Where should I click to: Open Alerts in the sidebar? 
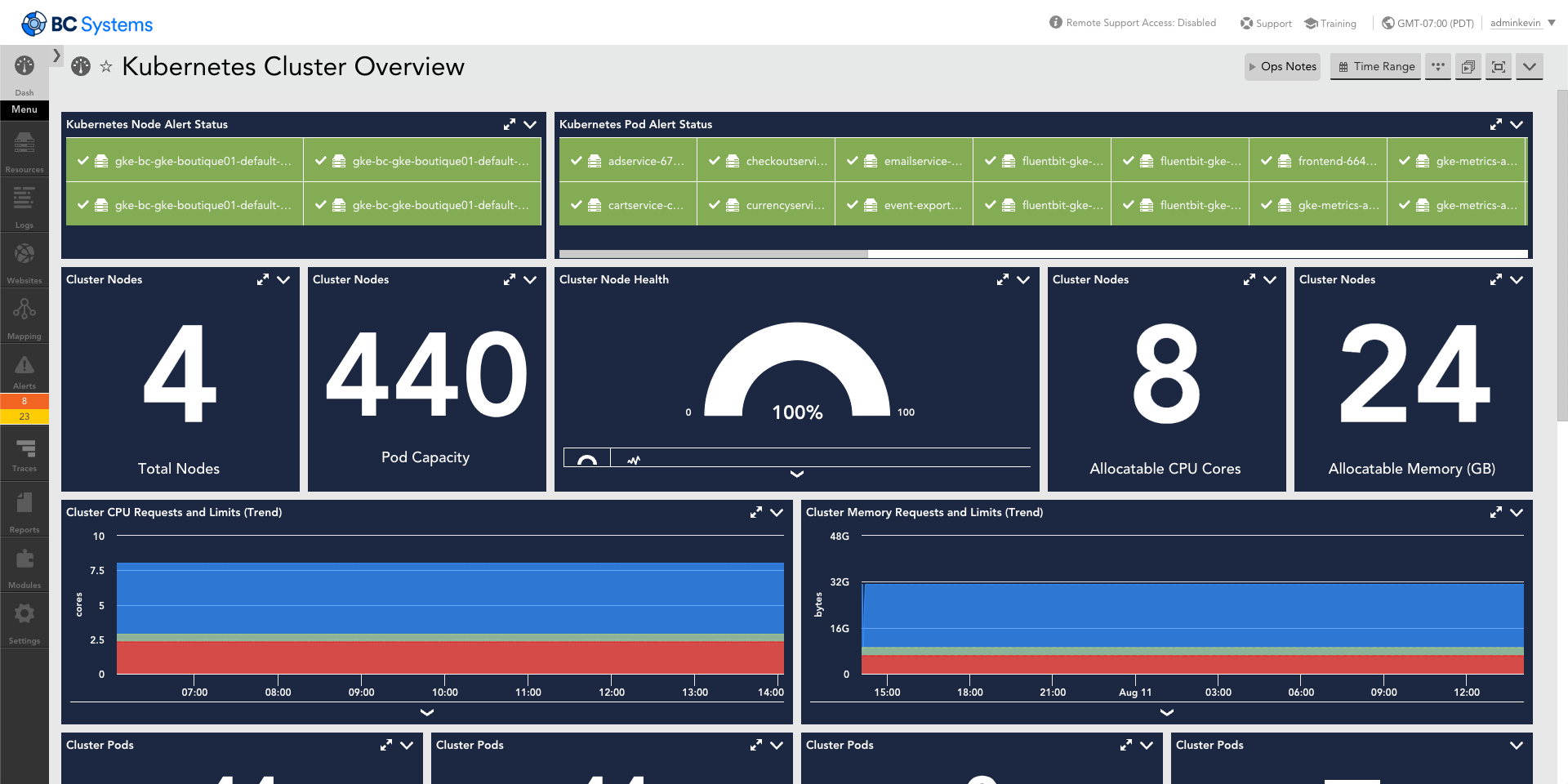pos(24,369)
